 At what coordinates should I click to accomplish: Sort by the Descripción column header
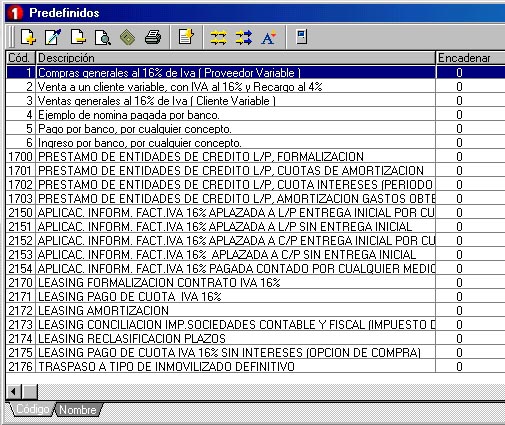[x=235, y=58]
